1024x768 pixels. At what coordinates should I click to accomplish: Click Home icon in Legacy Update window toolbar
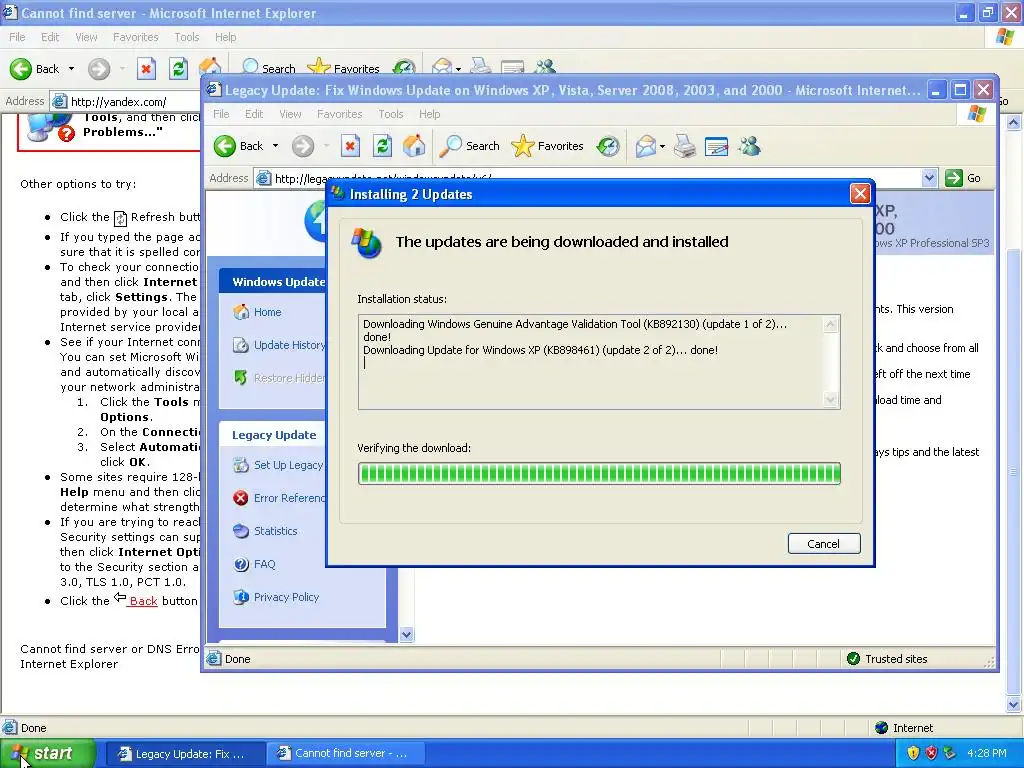(x=414, y=146)
